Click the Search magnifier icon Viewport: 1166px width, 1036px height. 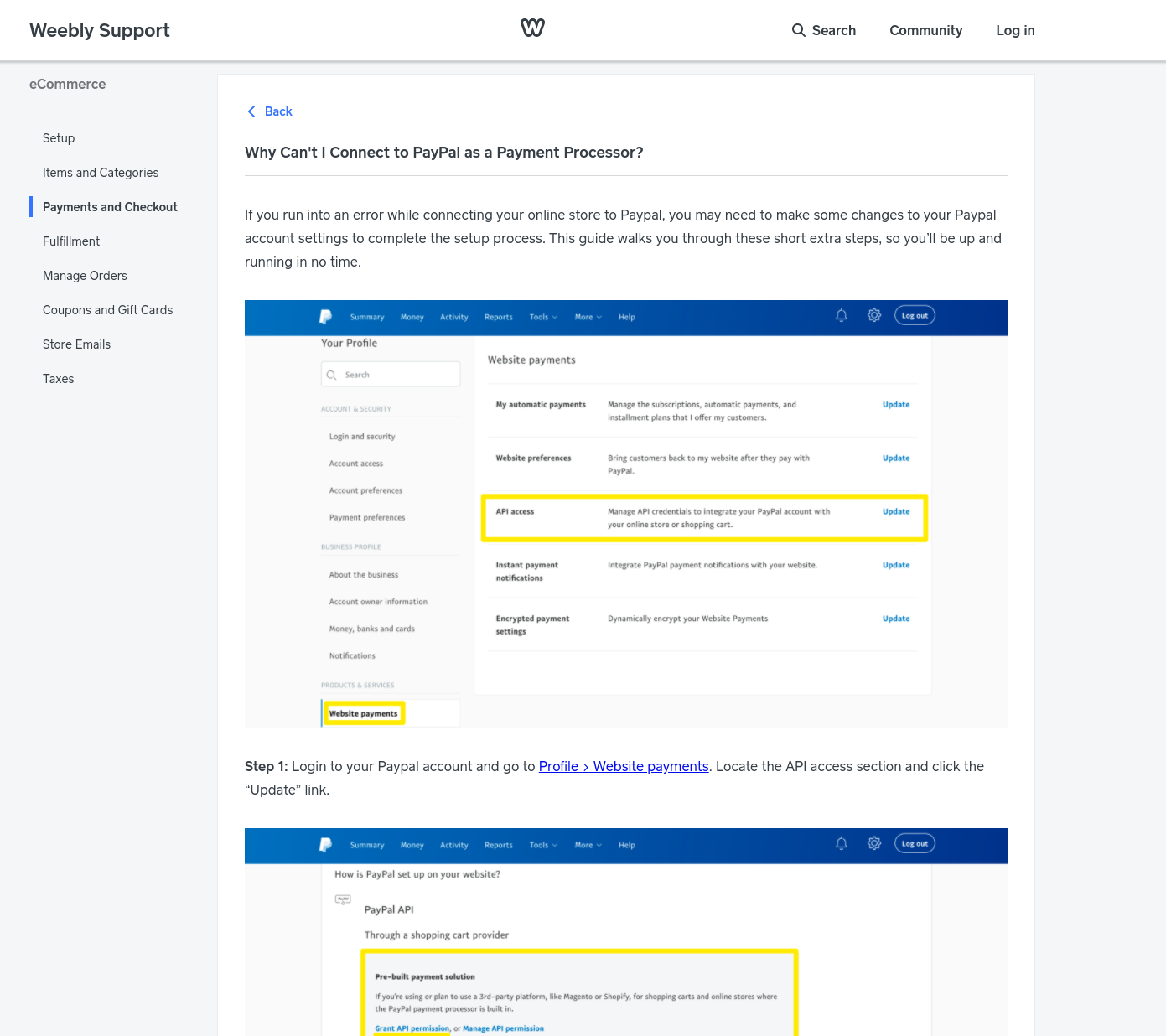pyautogui.click(x=798, y=30)
